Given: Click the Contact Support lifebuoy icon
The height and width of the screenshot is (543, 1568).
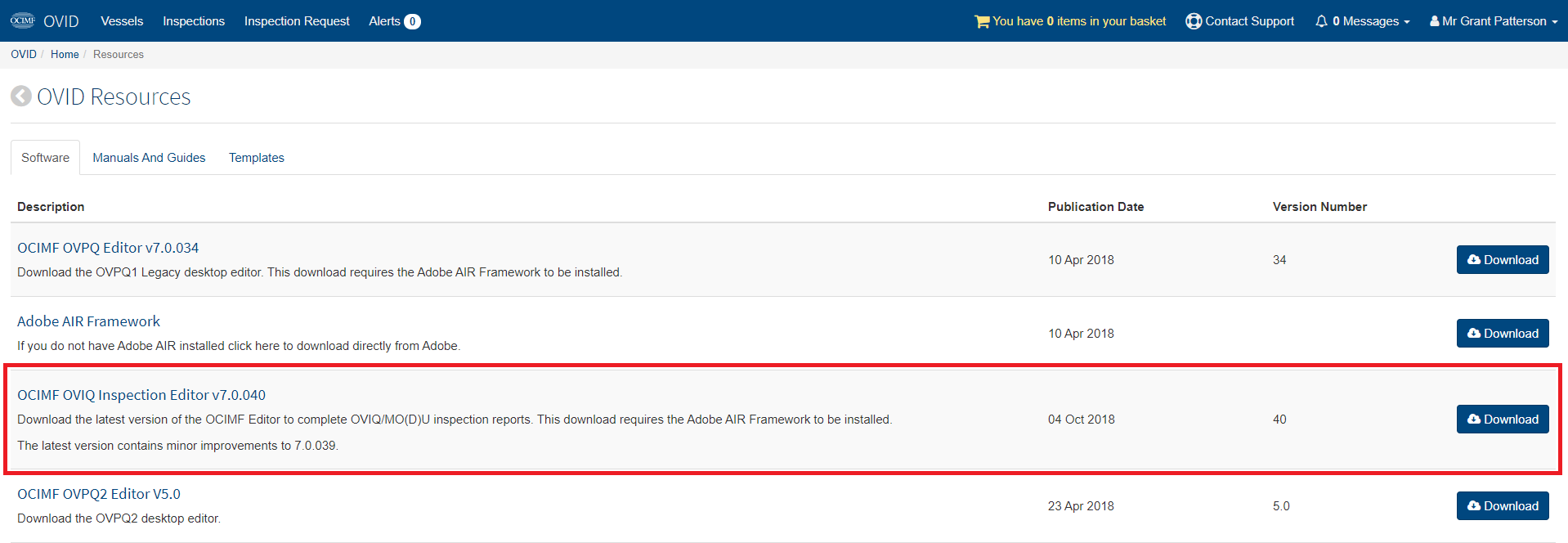Looking at the screenshot, I should 1194,21.
